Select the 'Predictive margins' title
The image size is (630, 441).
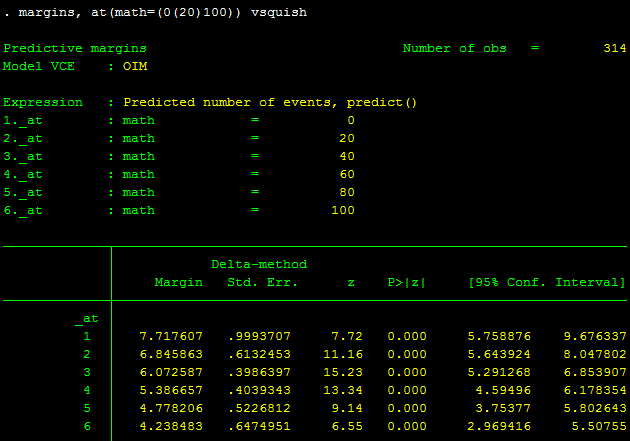pos(75,48)
